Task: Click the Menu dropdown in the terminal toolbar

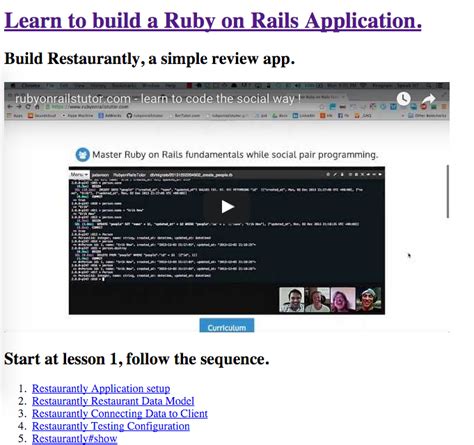Action: pos(79,175)
